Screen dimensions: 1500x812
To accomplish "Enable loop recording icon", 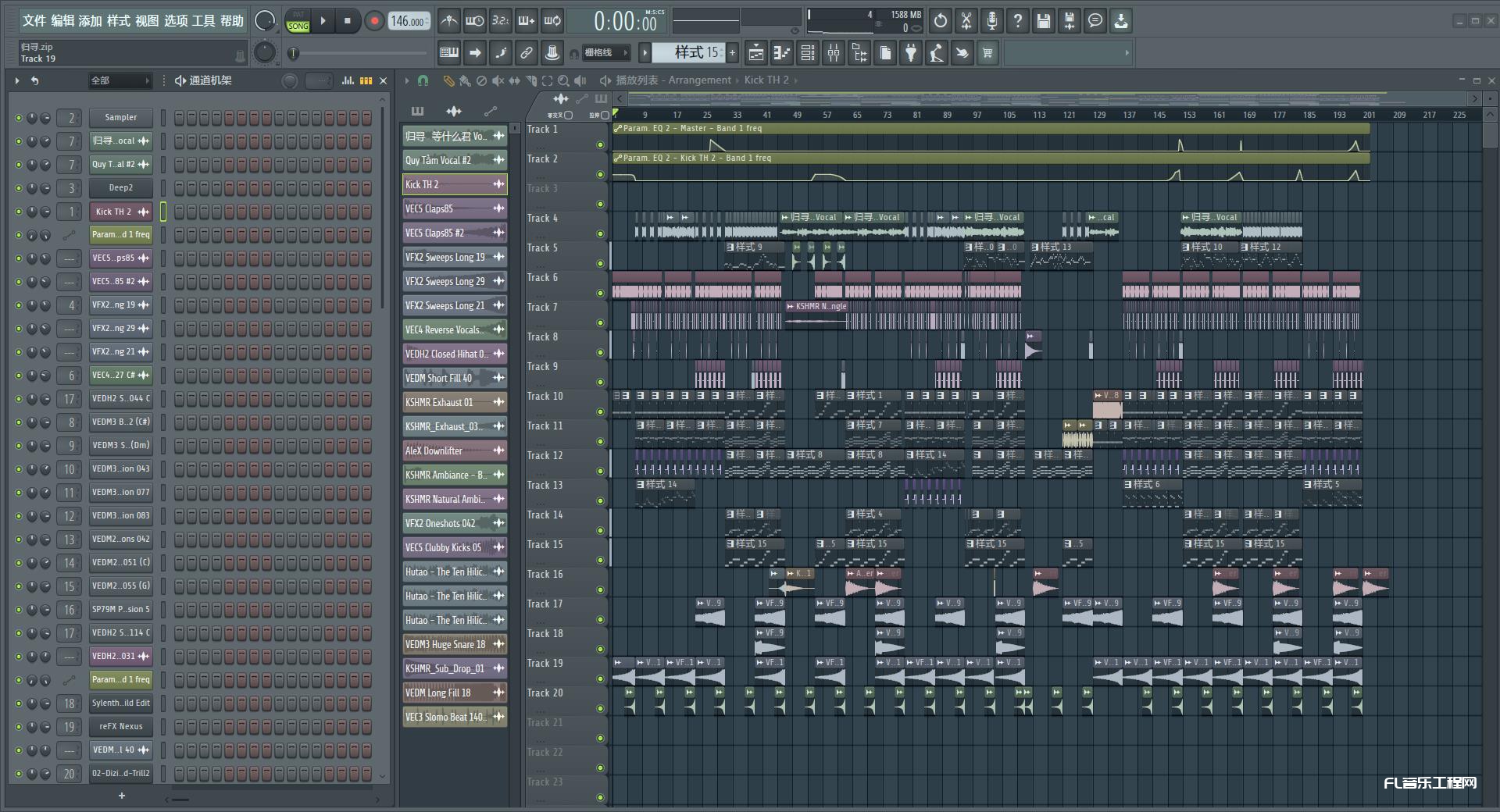I will [552, 21].
